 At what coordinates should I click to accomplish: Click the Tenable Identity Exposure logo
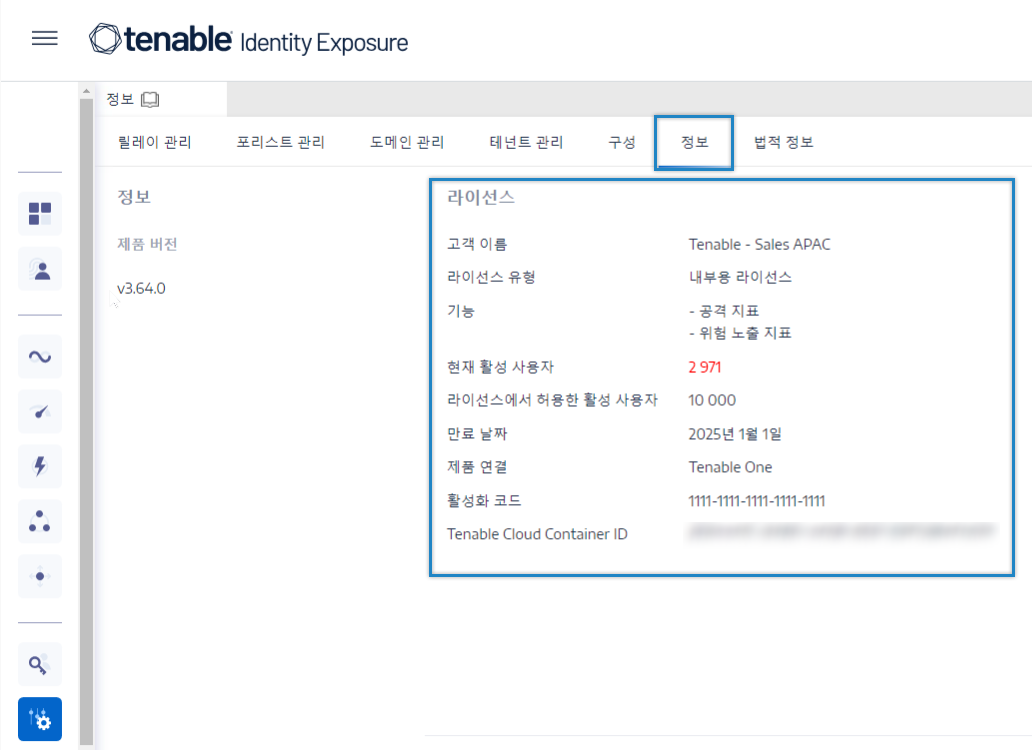(248, 39)
